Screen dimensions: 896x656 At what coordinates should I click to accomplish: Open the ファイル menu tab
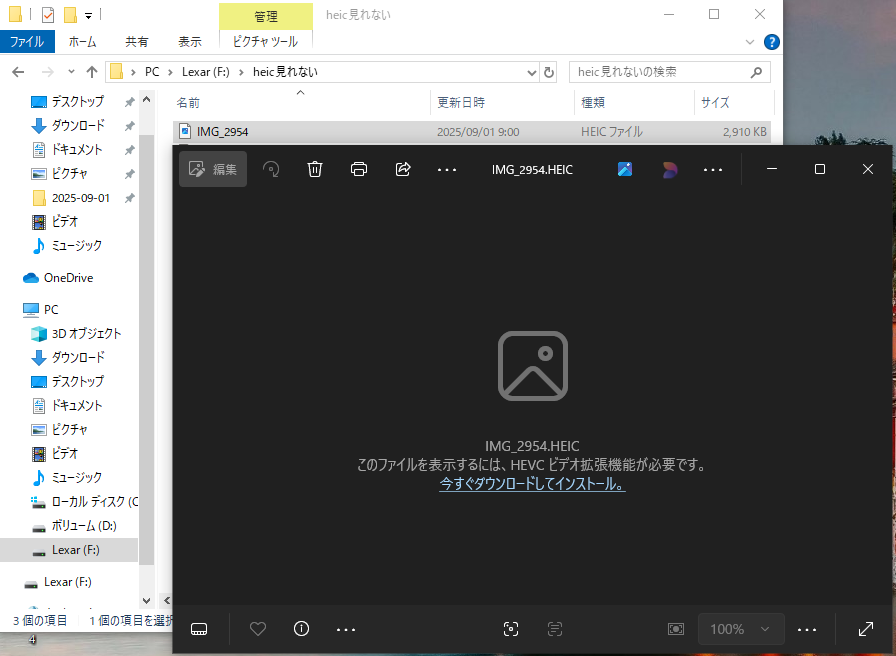pos(26,42)
